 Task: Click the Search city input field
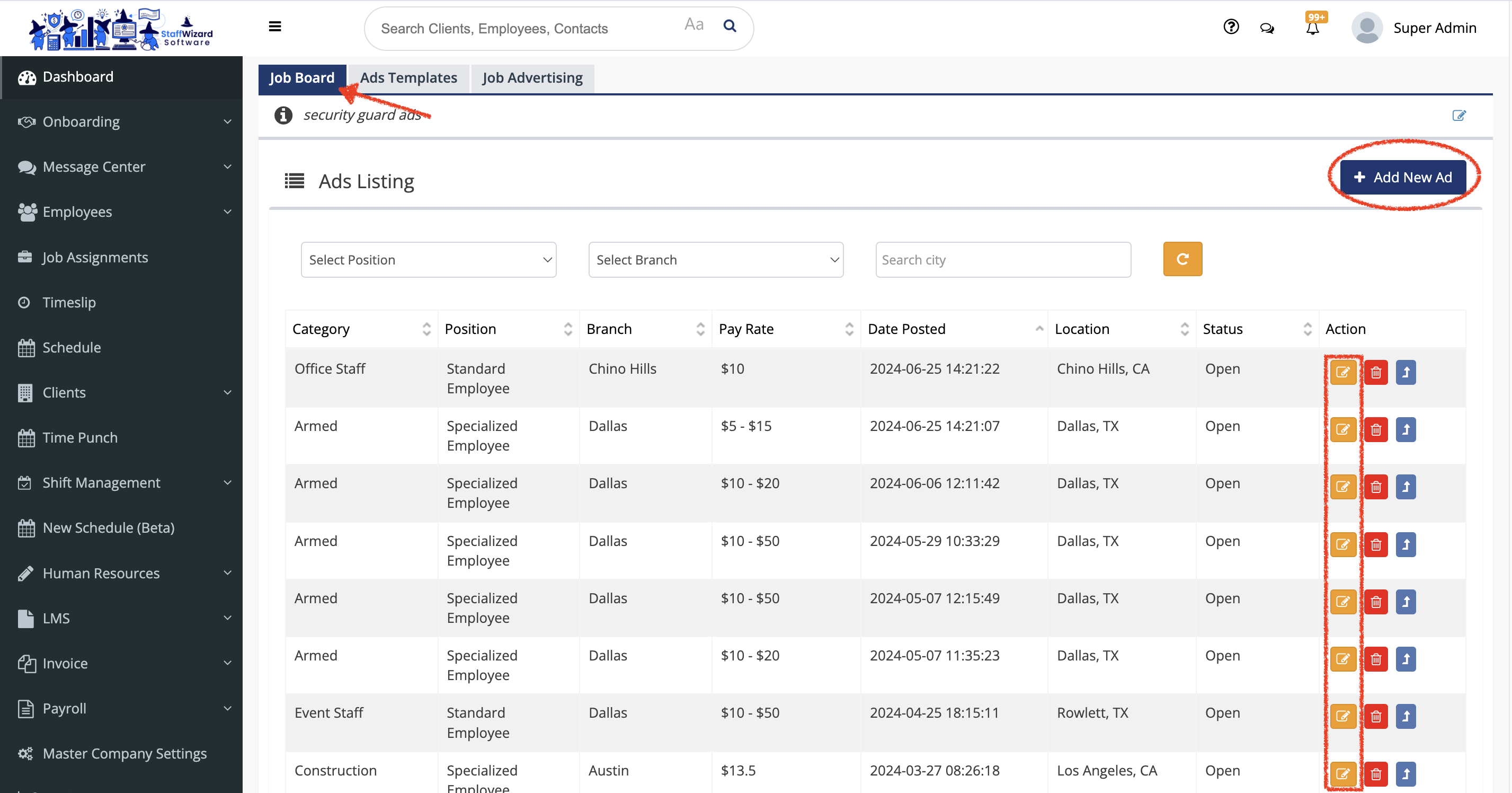coord(1002,260)
